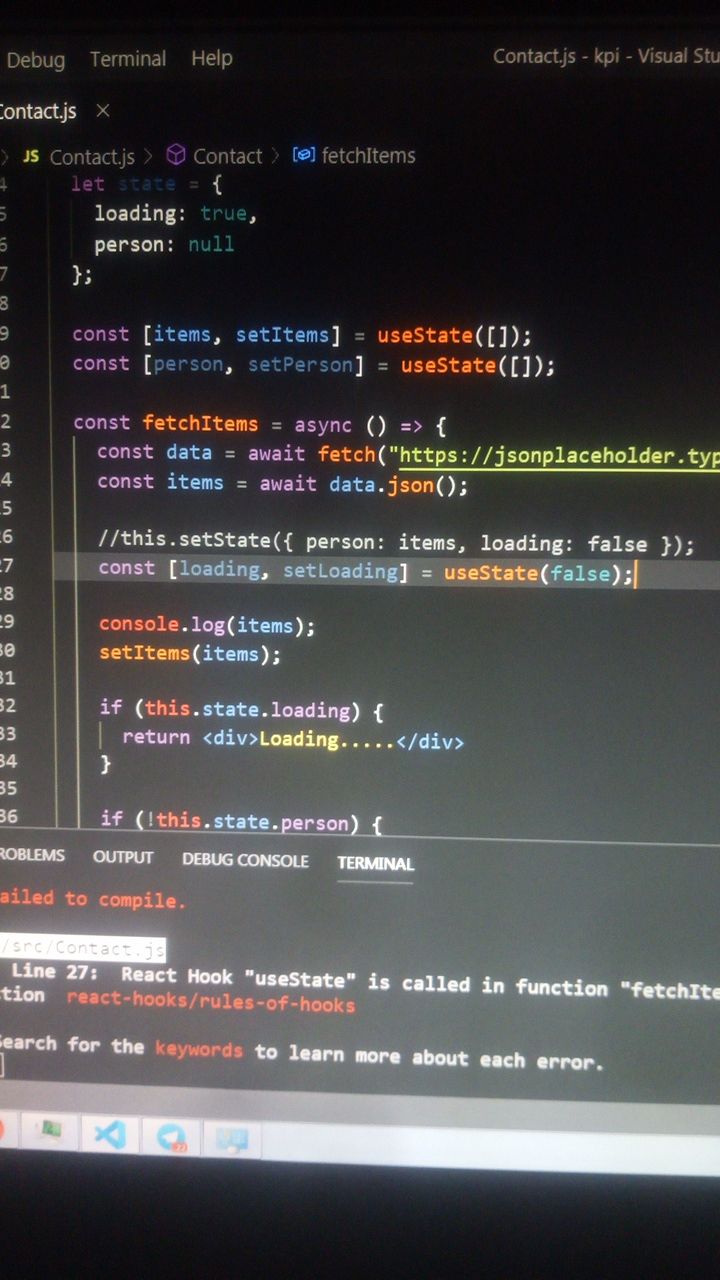Switch to the OUTPUT panel tab
Viewport: 720px width, 1280px height.
[123, 858]
